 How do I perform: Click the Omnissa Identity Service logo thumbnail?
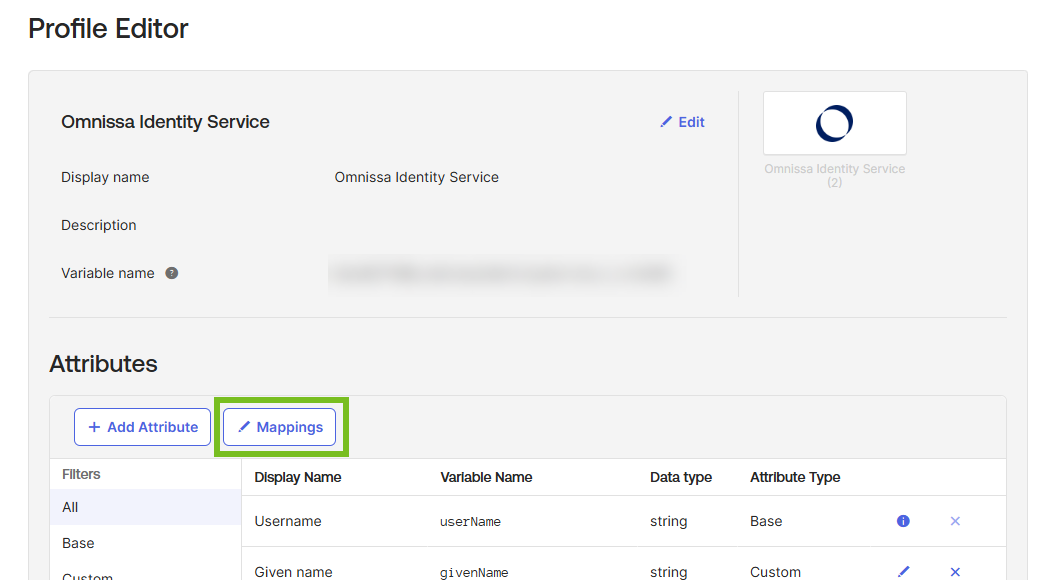pyautogui.click(x=835, y=123)
